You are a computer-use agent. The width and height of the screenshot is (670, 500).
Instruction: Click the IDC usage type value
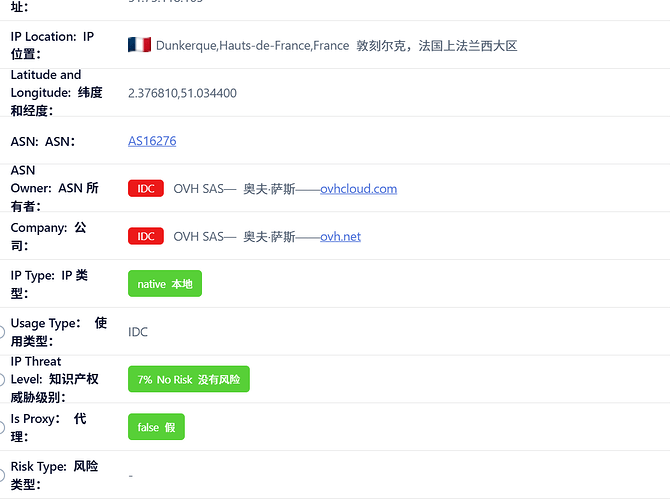pos(138,332)
